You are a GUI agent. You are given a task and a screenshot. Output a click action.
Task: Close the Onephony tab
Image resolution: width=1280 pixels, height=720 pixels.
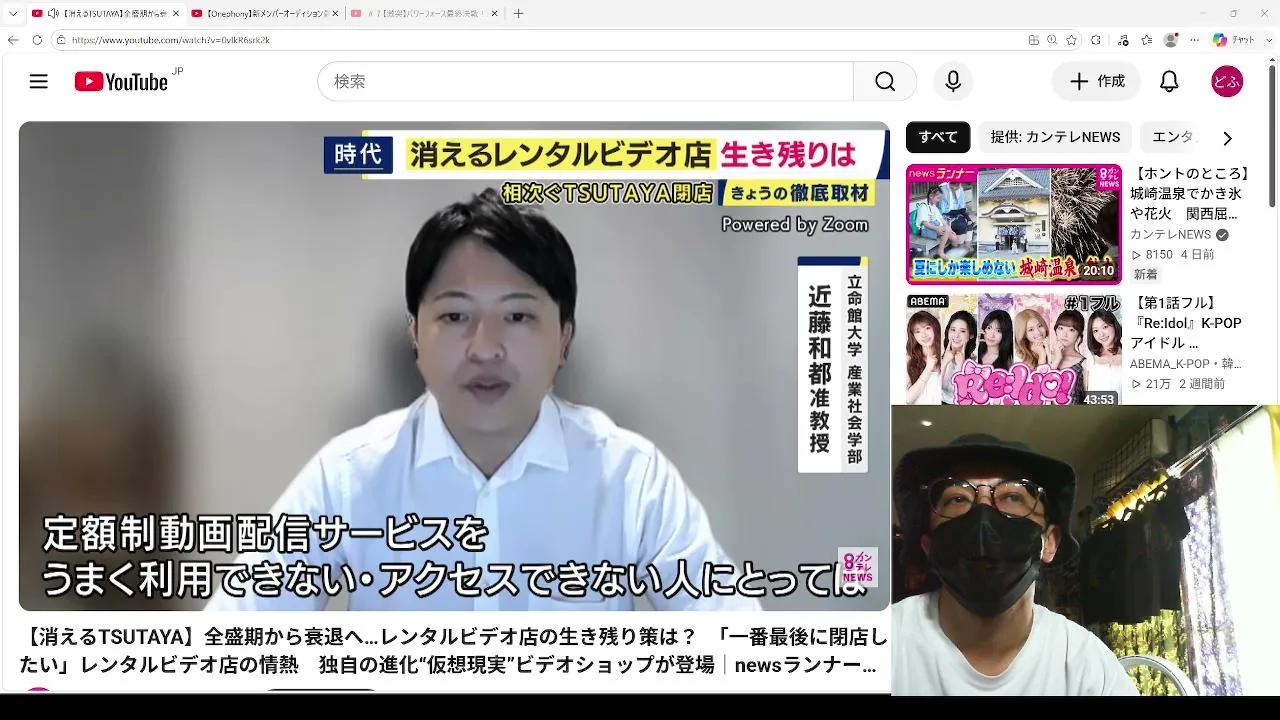(x=337, y=14)
